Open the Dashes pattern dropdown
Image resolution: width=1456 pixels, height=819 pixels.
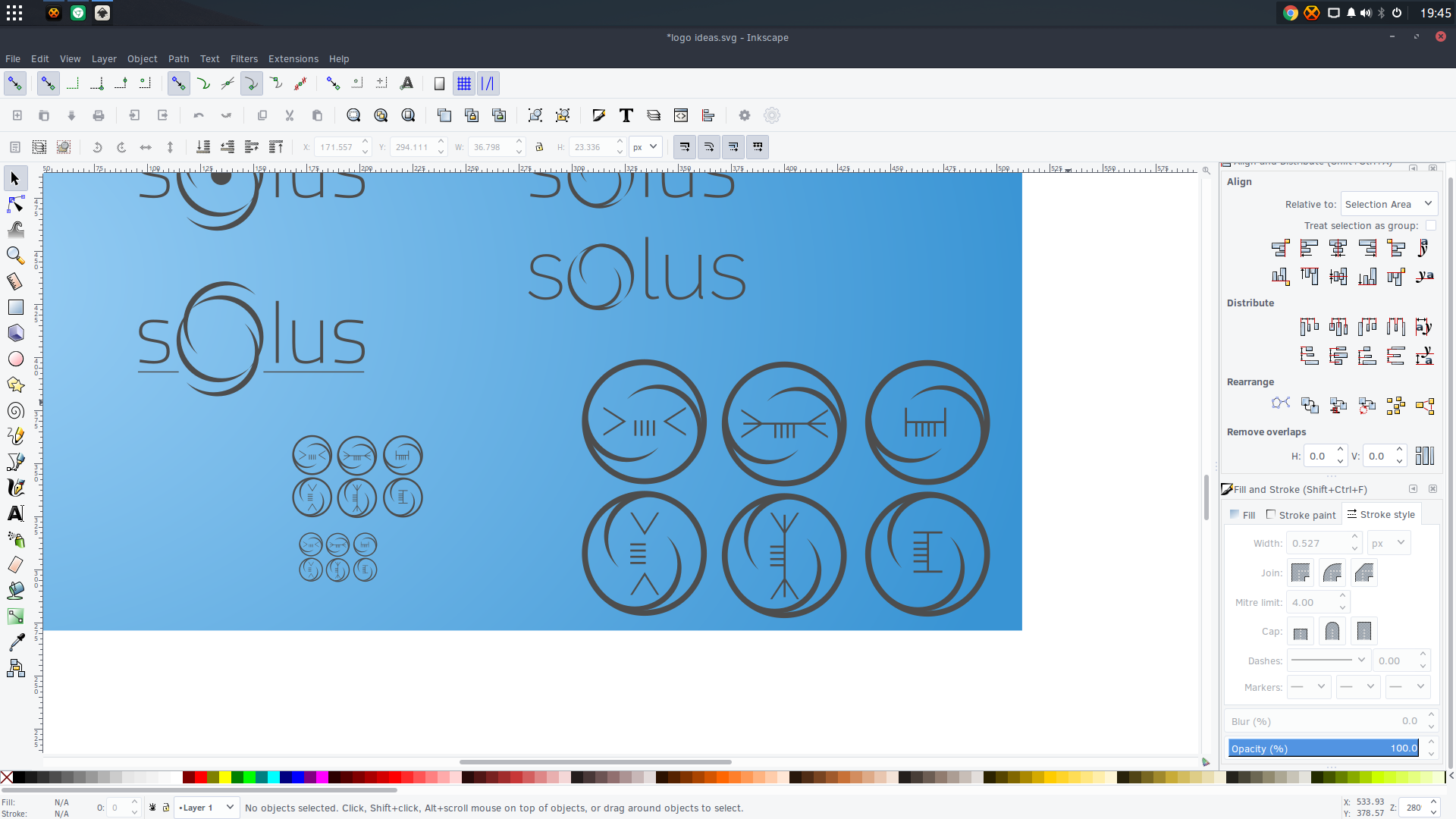(x=1328, y=661)
